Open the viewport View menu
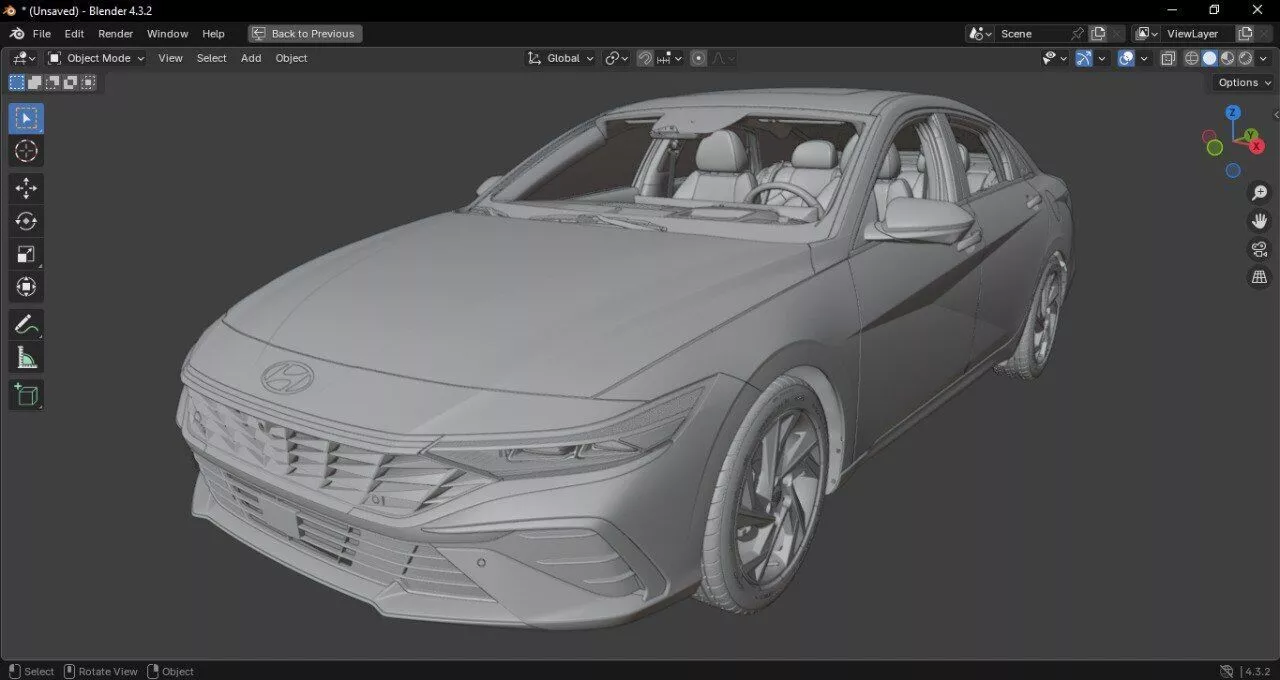 click(x=170, y=58)
